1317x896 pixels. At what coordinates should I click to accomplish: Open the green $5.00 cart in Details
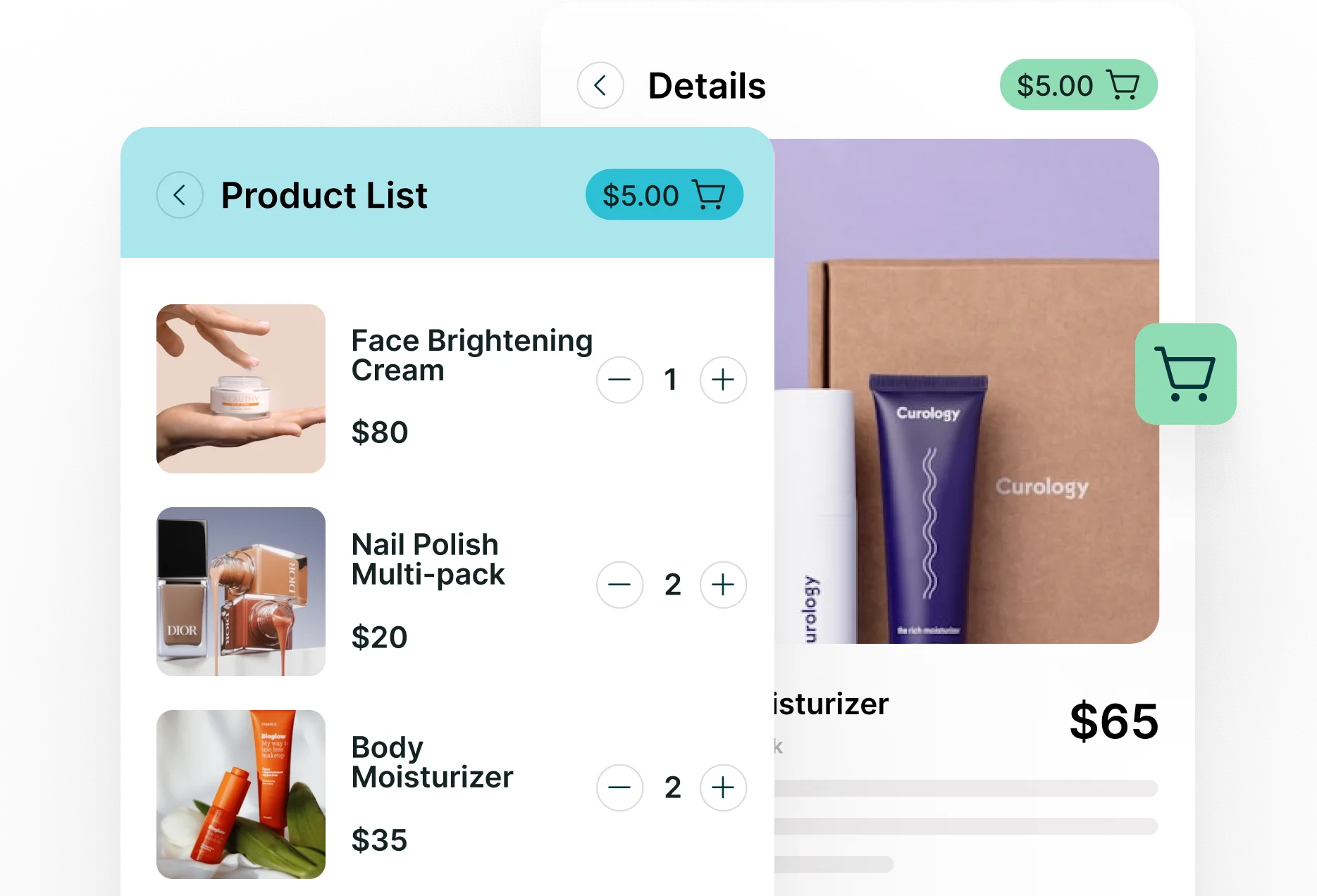[1078, 85]
